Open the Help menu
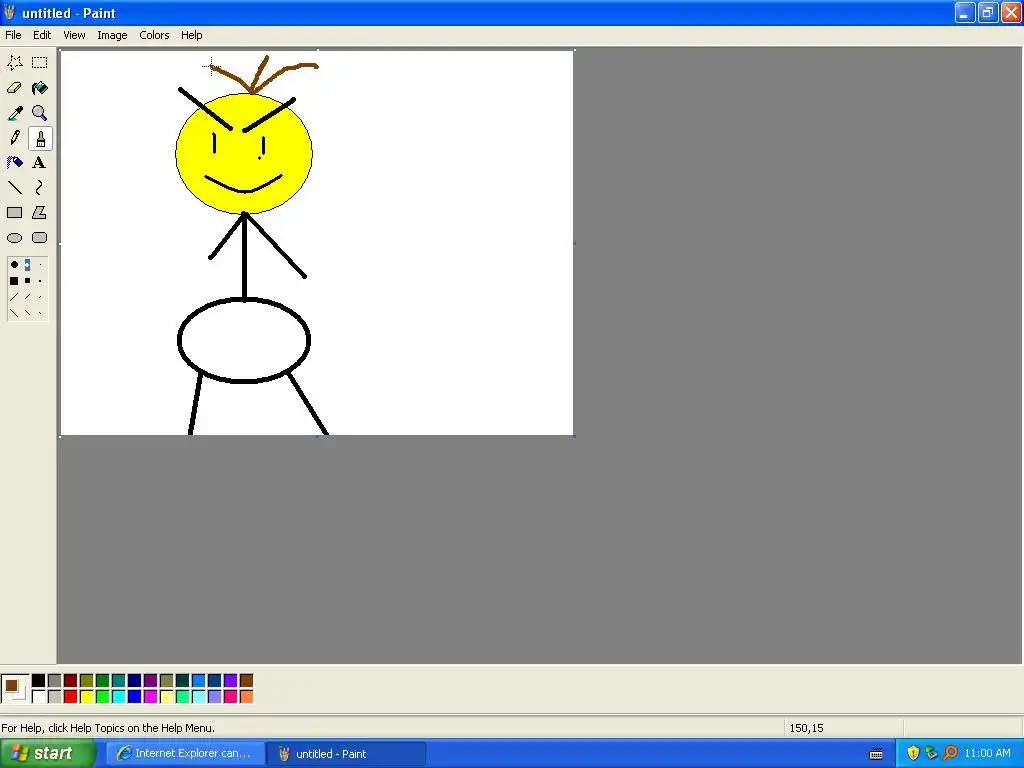The width and height of the screenshot is (1024, 768). (191, 35)
